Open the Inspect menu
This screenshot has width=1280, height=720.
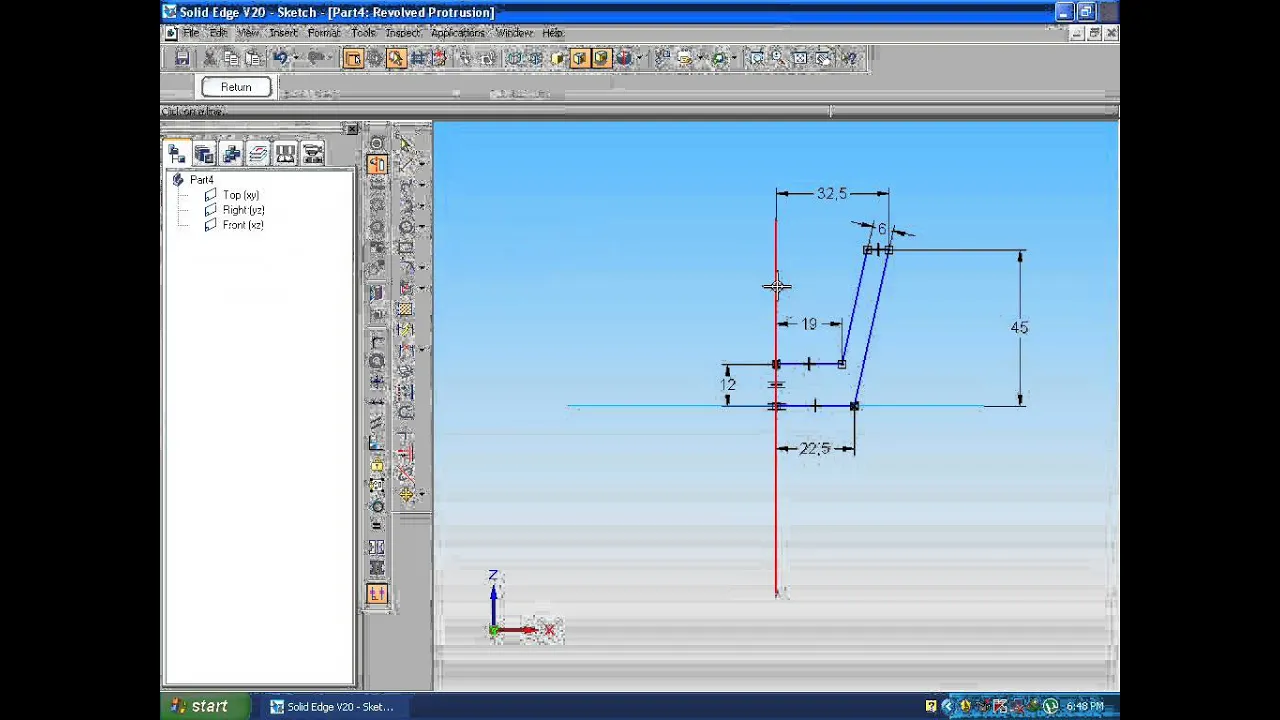click(403, 33)
